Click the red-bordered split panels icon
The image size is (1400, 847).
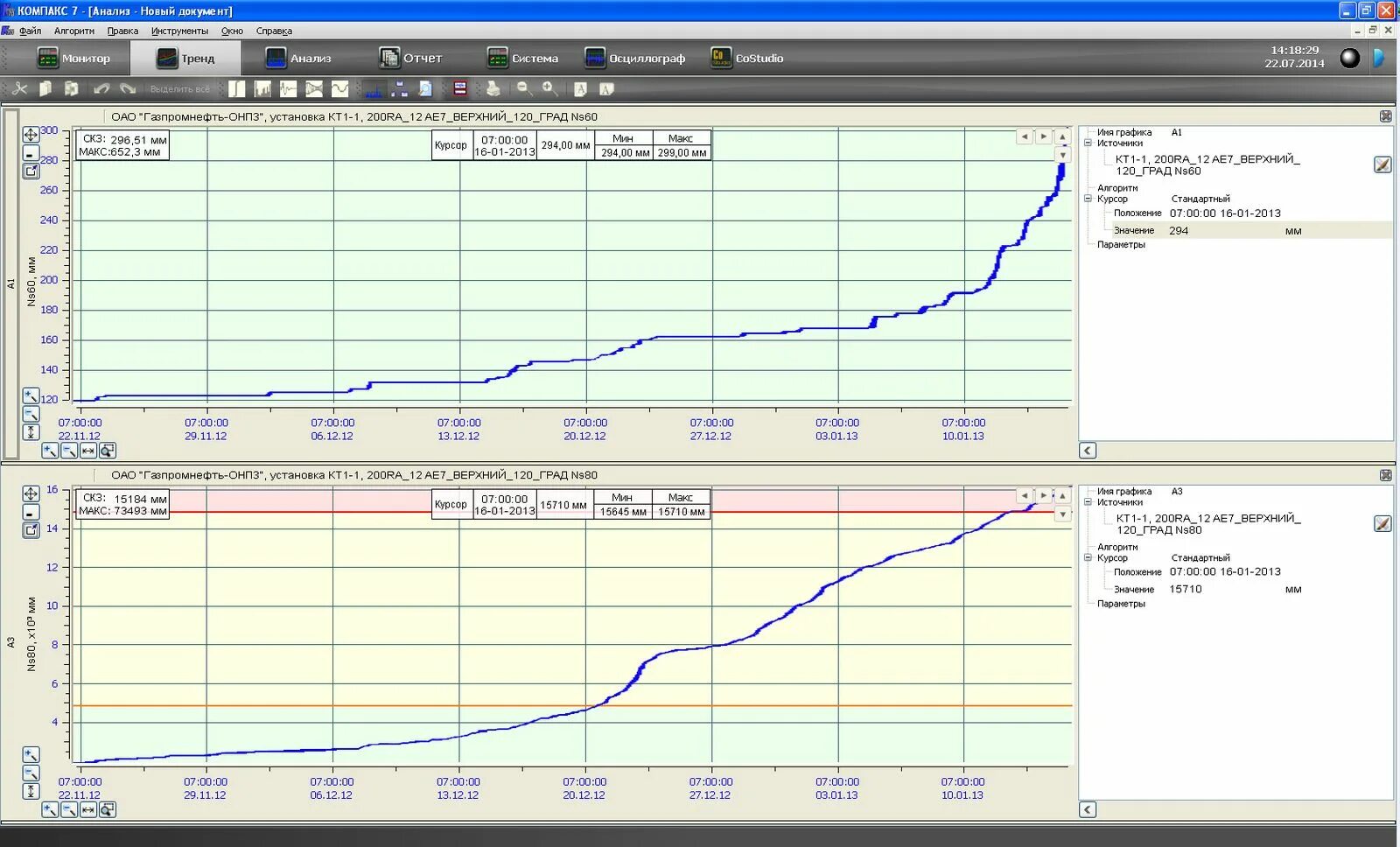click(x=459, y=88)
